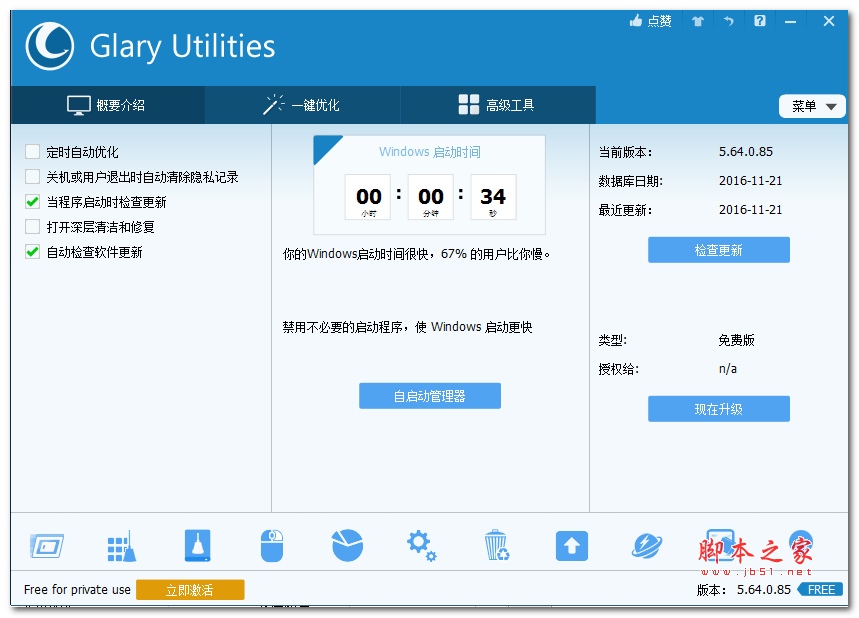The height and width of the screenshot is (618, 859).
Task: Click the Glary Utilities crescent logo
Action: pos(50,46)
